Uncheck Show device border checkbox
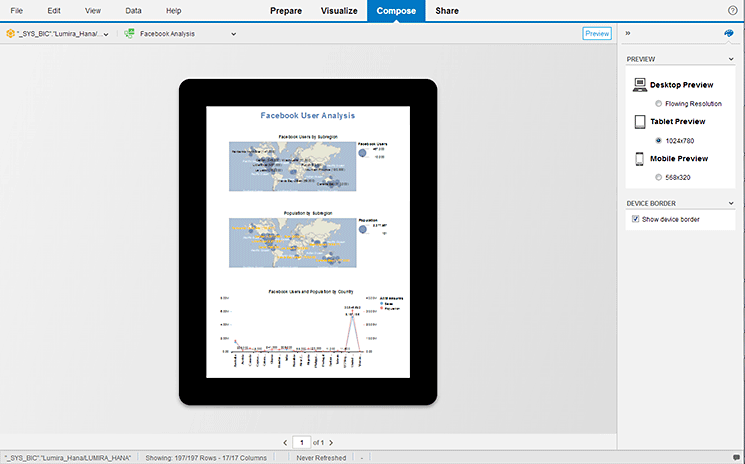This screenshot has height=464, width=745. pyautogui.click(x=636, y=219)
